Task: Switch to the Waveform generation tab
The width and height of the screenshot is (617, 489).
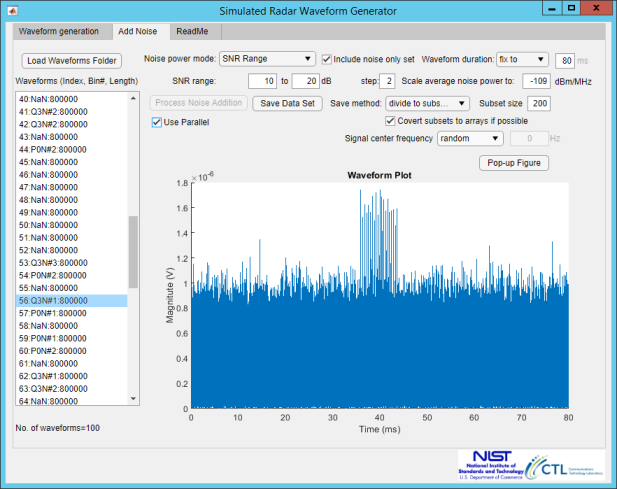Action: click(x=59, y=31)
